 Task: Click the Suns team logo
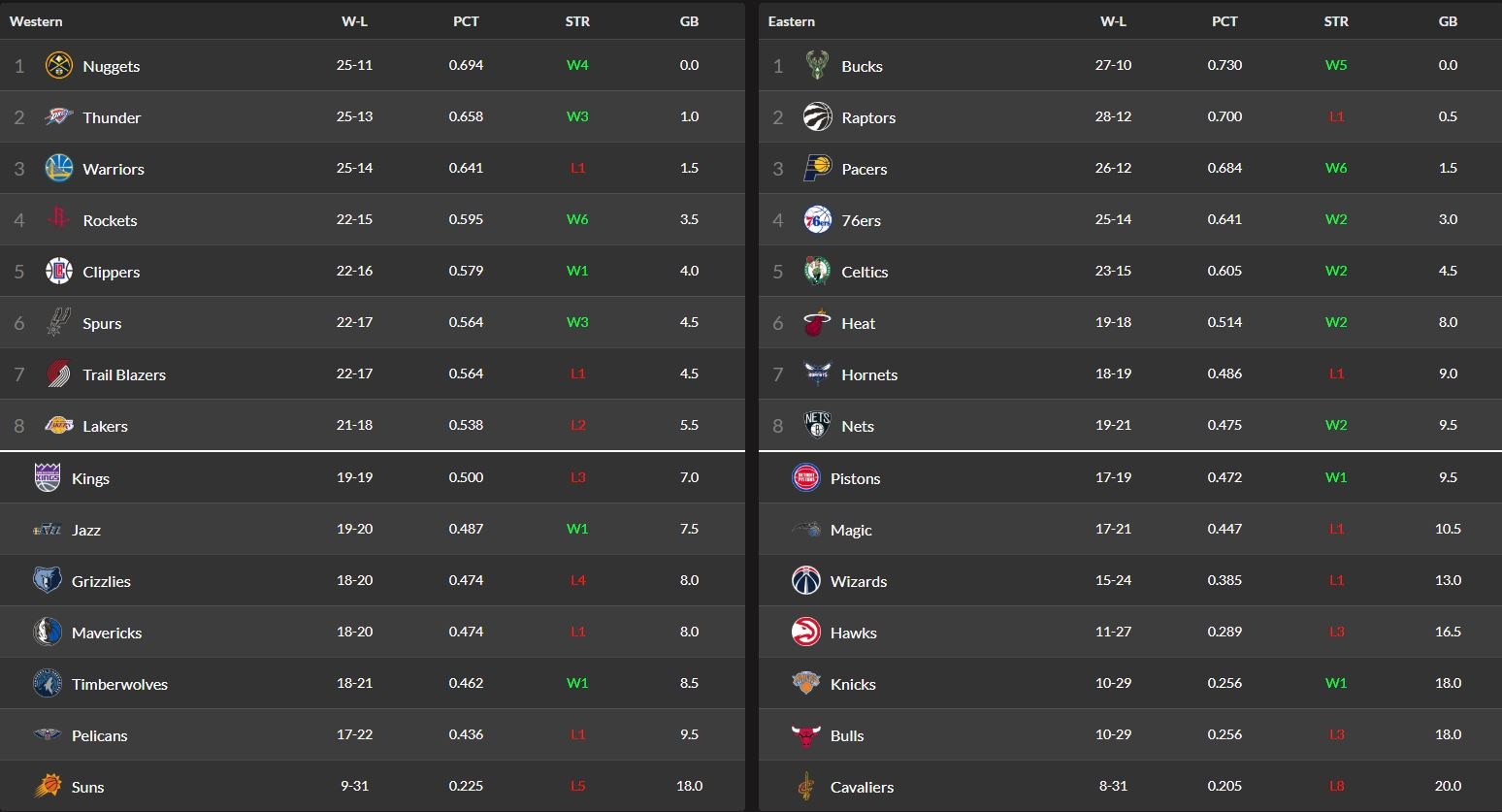[x=48, y=787]
